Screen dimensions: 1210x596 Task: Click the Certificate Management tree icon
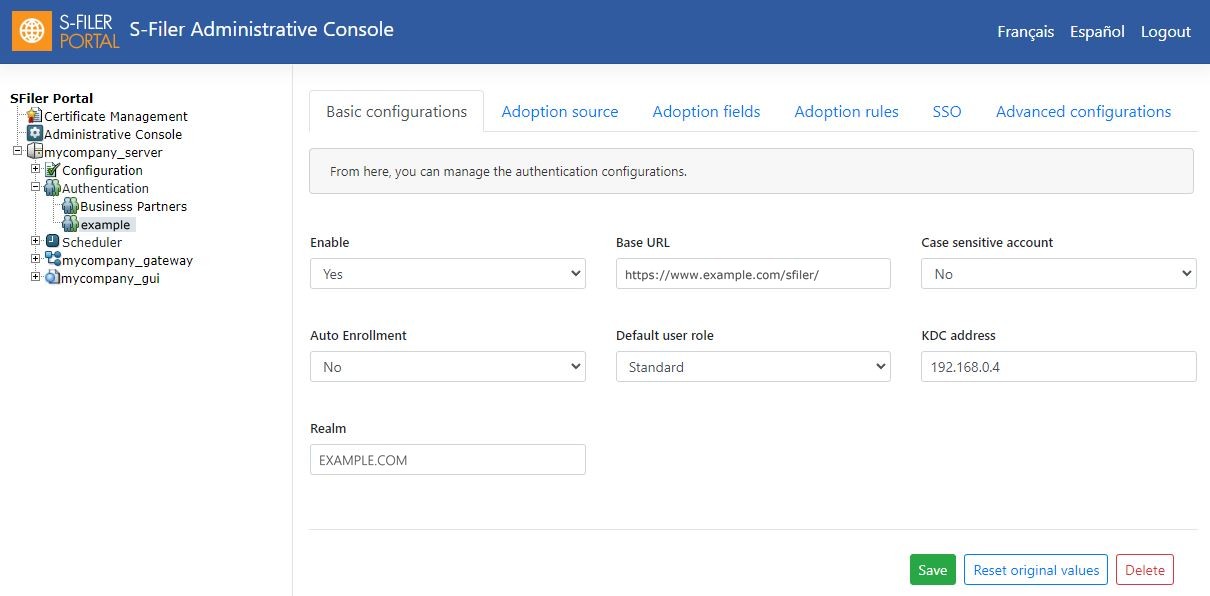[x=35, y=116]
